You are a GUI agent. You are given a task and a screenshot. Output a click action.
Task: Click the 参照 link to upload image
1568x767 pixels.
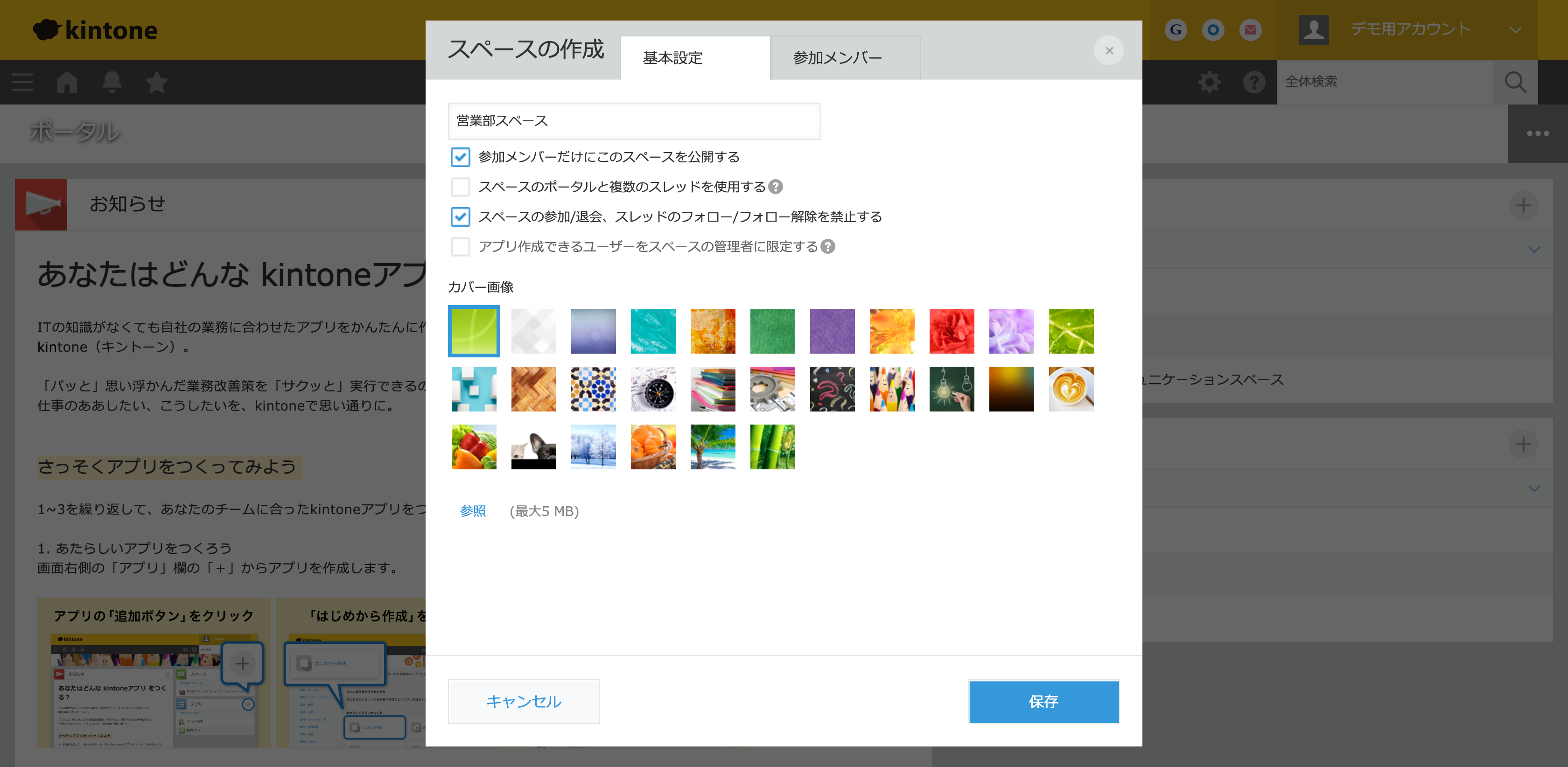pos(473,511)
